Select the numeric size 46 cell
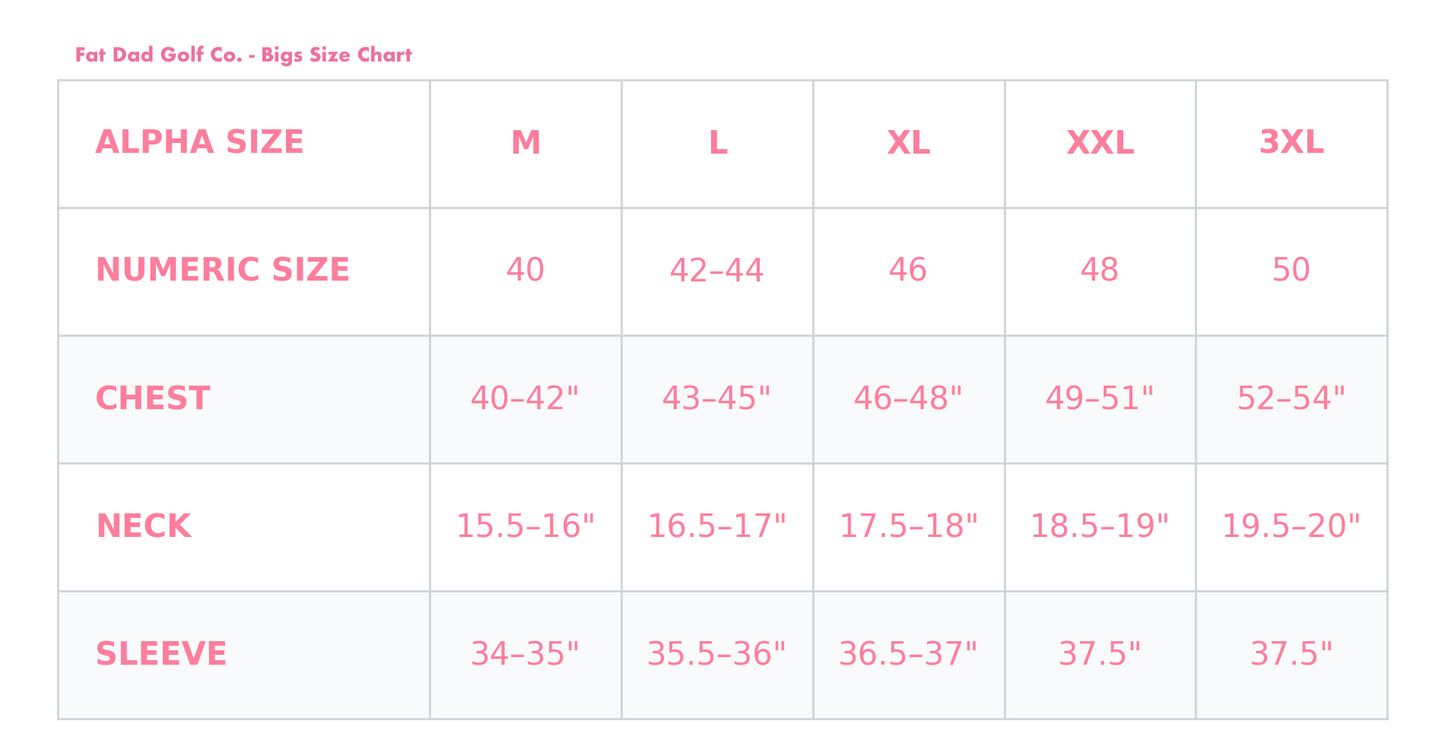 coord(908,270)
